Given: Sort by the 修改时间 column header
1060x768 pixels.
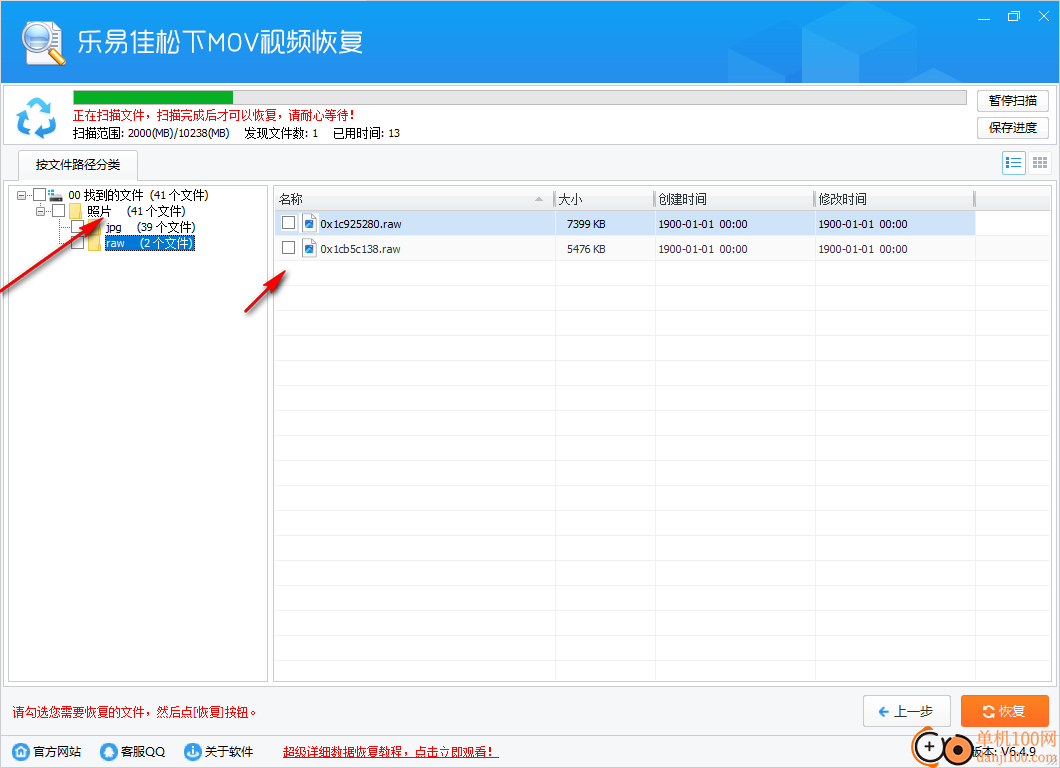Looking at the screenshot, I should pos(894,199).
